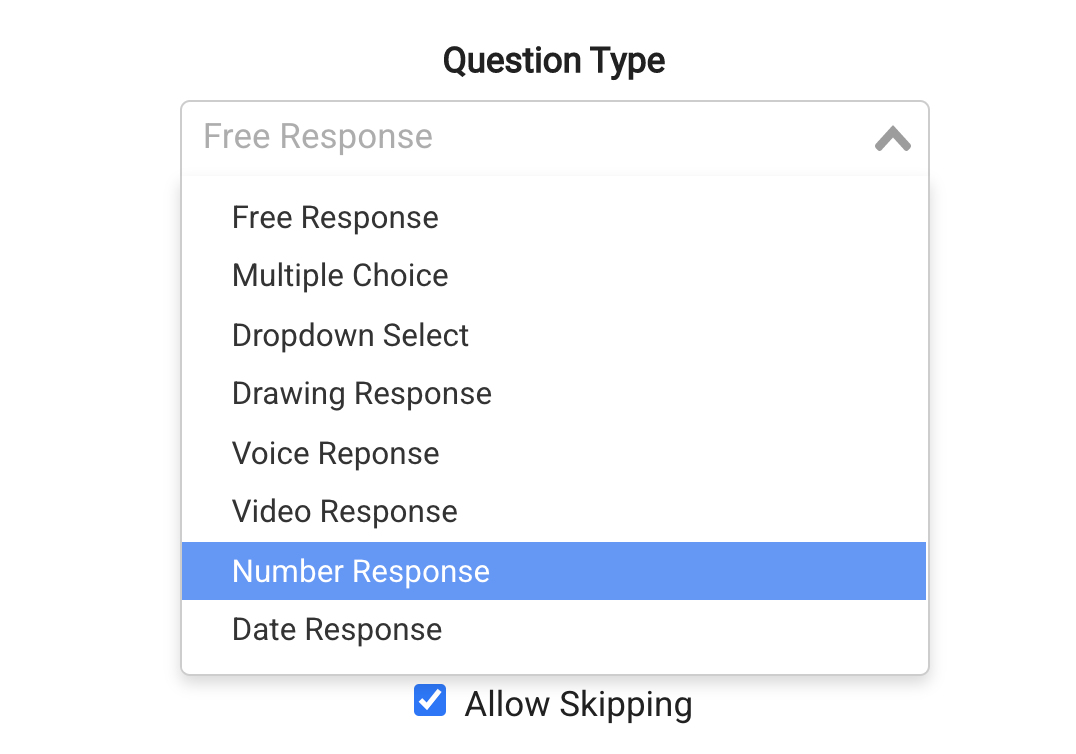Pick Date Response from the list
This screenshot has height=754, width=1076.
(x=337, y=630)
